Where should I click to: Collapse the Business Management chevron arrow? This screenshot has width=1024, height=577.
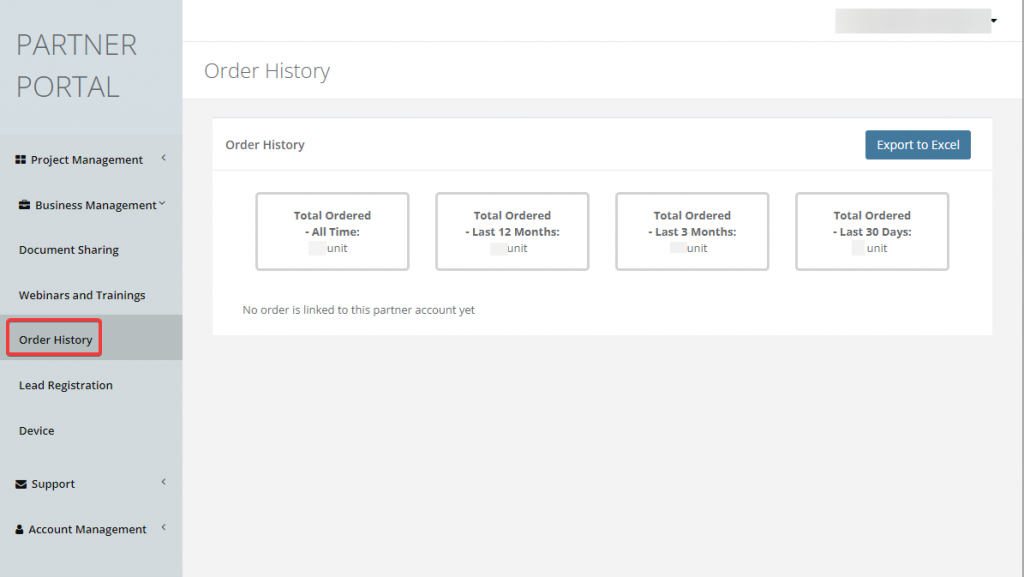[162, 204]
